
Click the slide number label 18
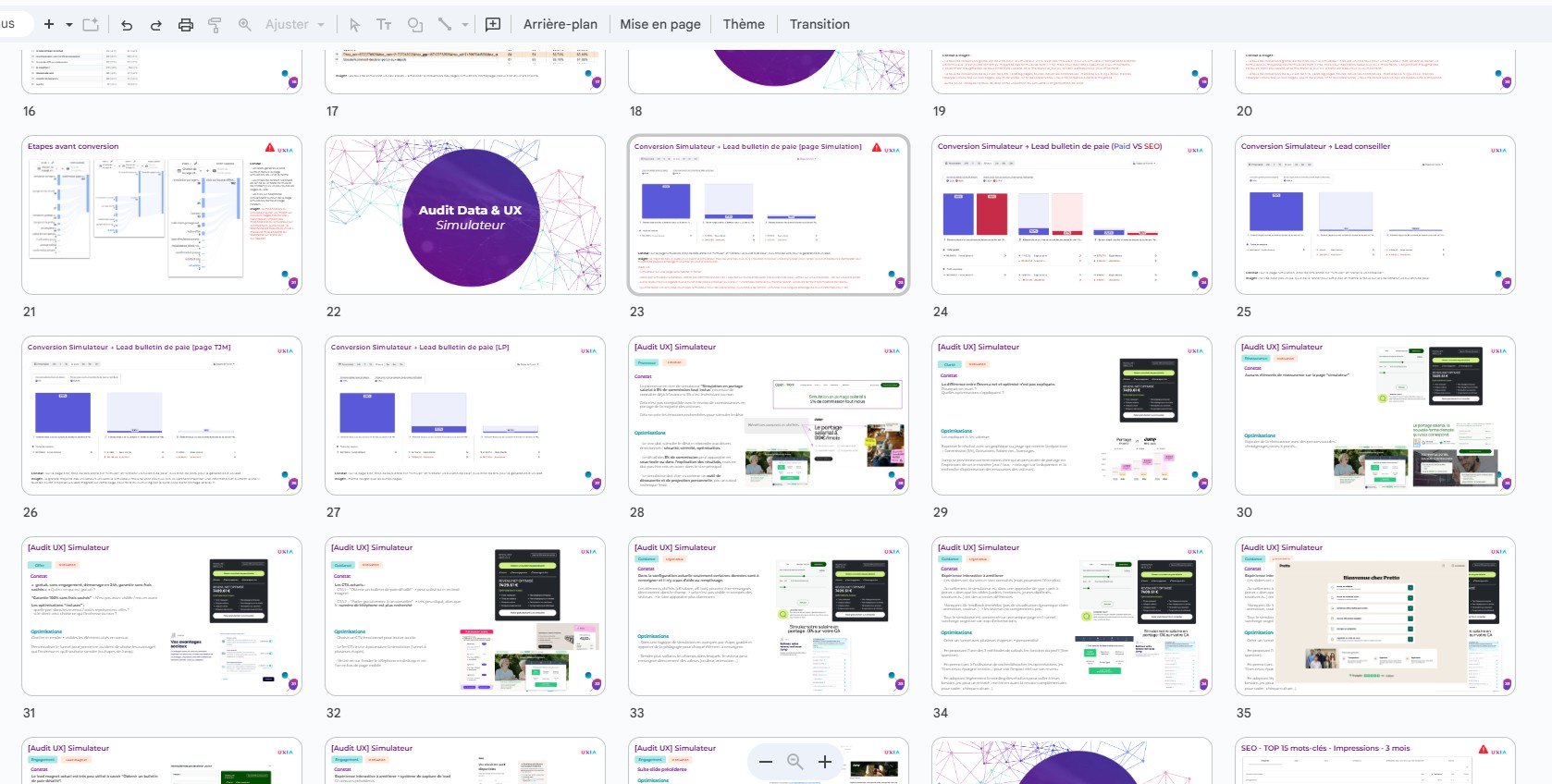636,111
